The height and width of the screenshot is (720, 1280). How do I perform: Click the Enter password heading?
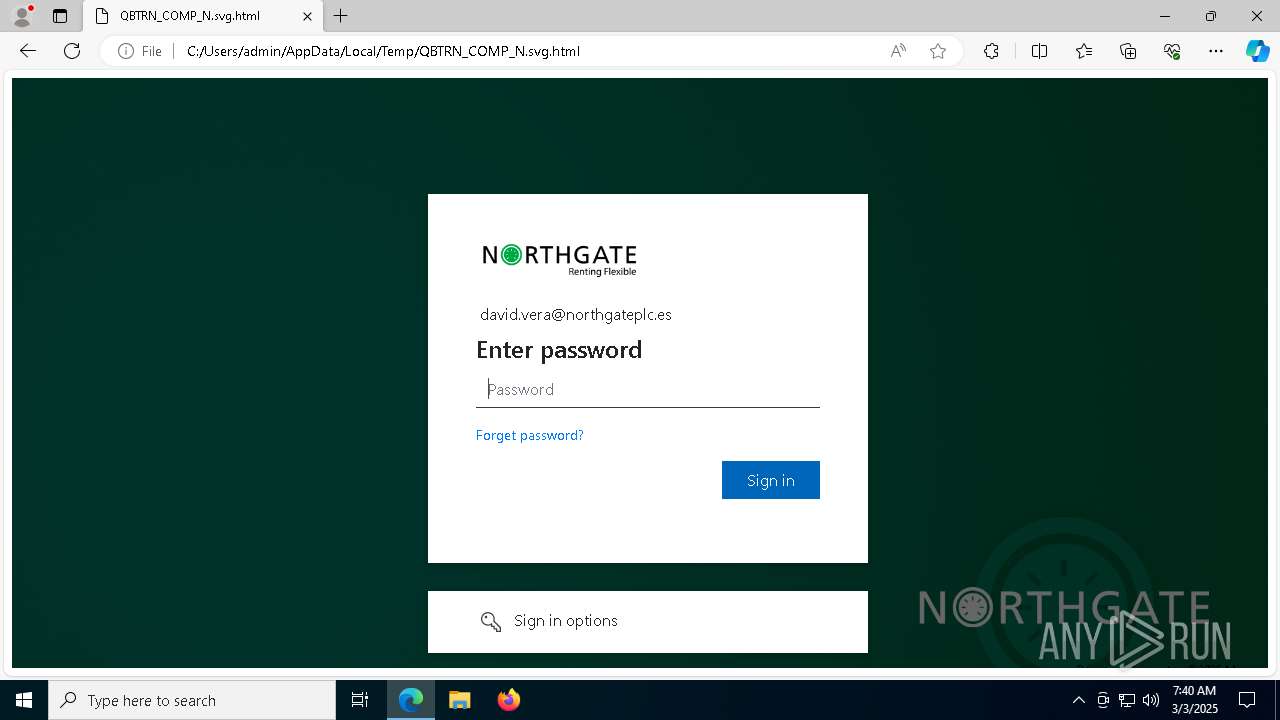(559, 350)
